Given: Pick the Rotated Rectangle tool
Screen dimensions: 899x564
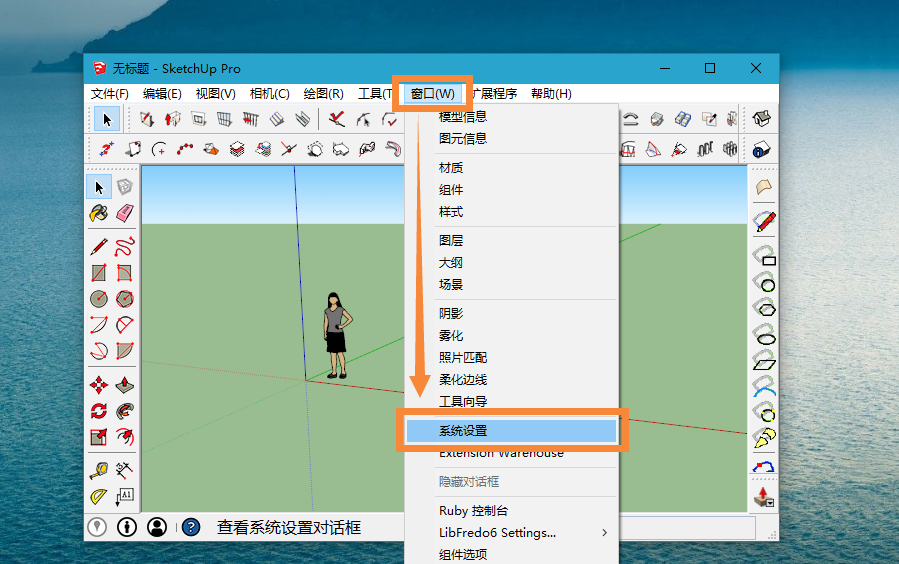Looking at the screenshot, I should click(x=124, y=273).
